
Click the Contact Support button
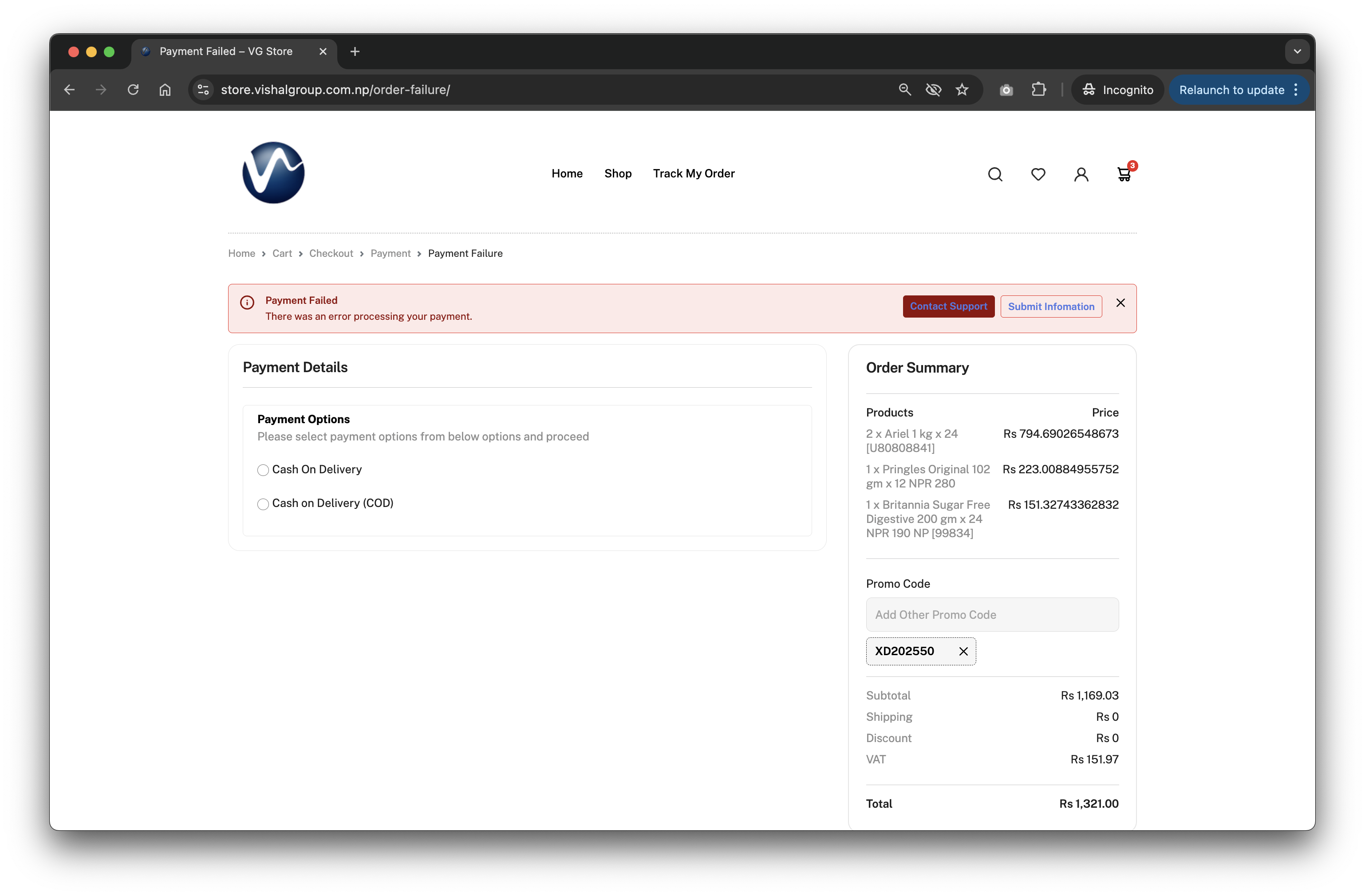948,306
